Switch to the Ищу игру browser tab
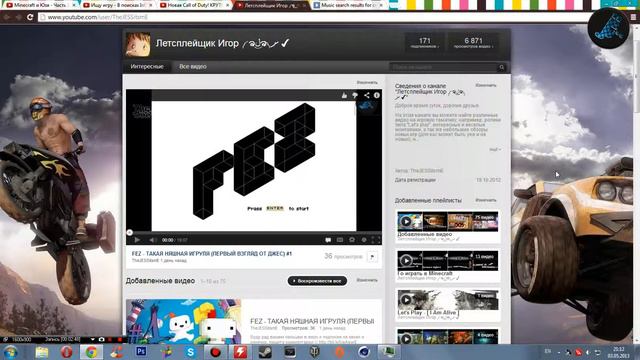 click(116, 5)
